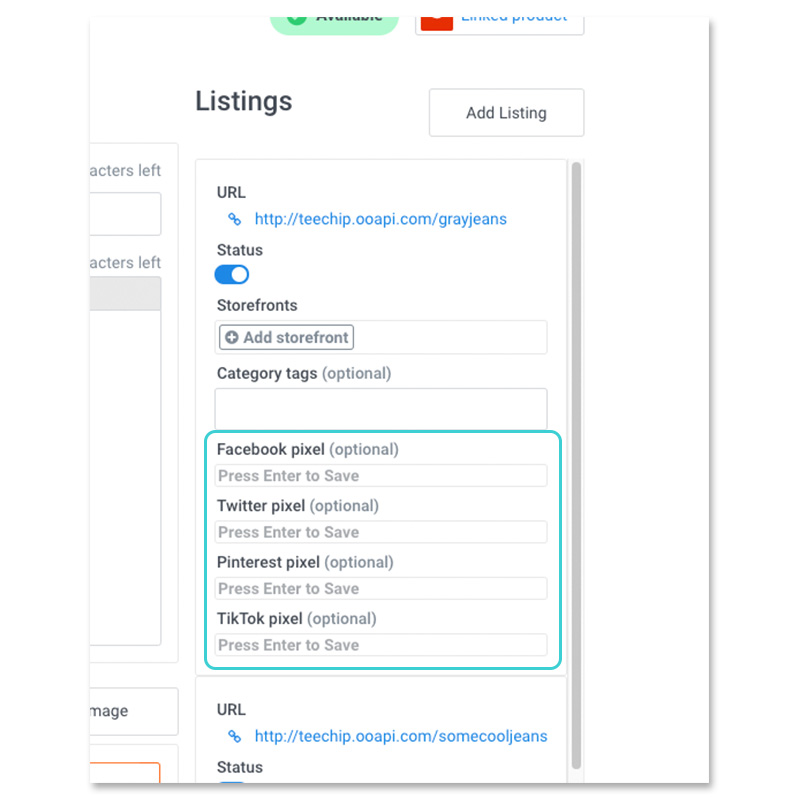Click the TikTok pixel (optional) label
Screen dimensions: 800x800
click(297, 619)
